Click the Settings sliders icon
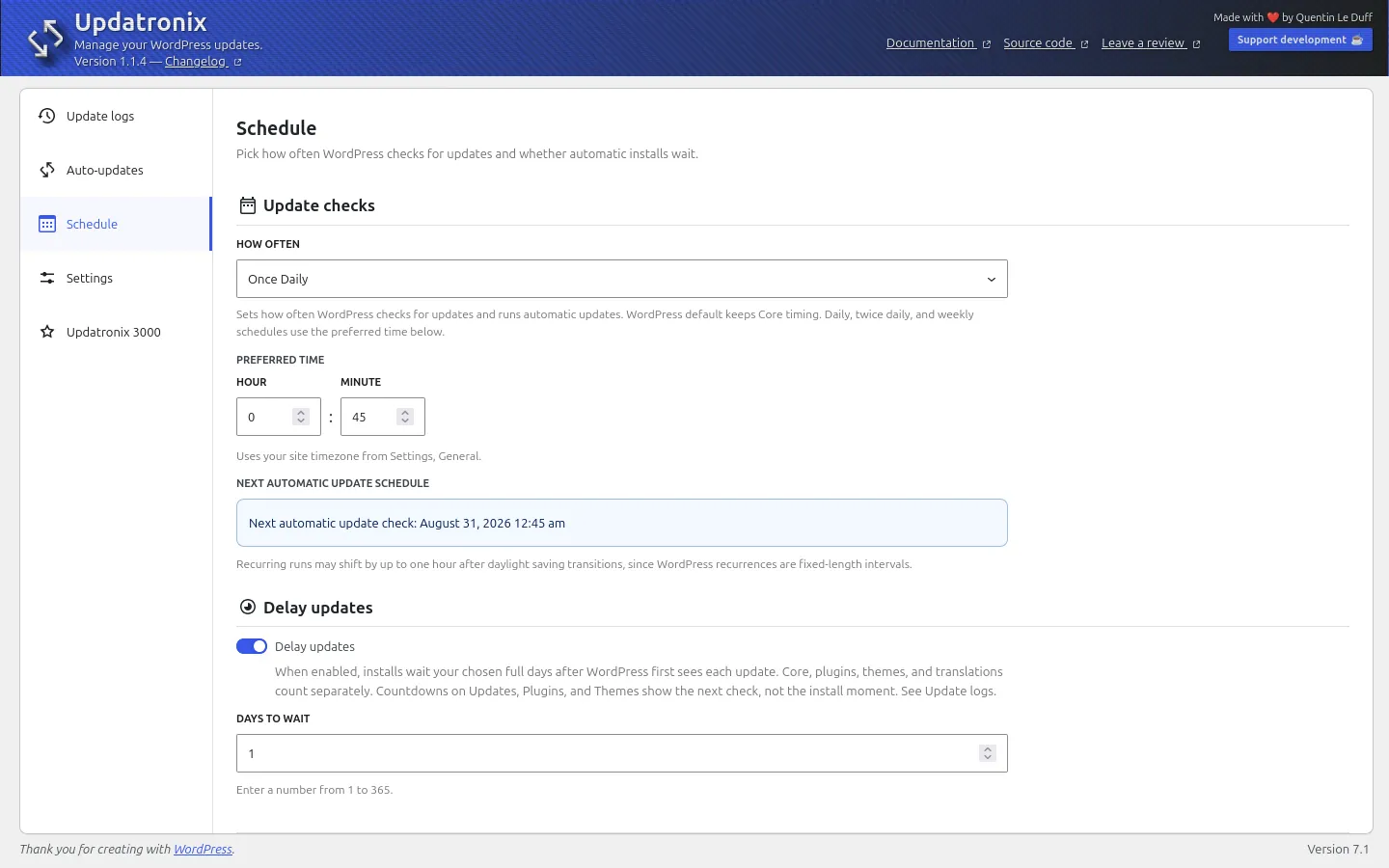This screenshot has height=868, width=1389. tap(46, 278)
